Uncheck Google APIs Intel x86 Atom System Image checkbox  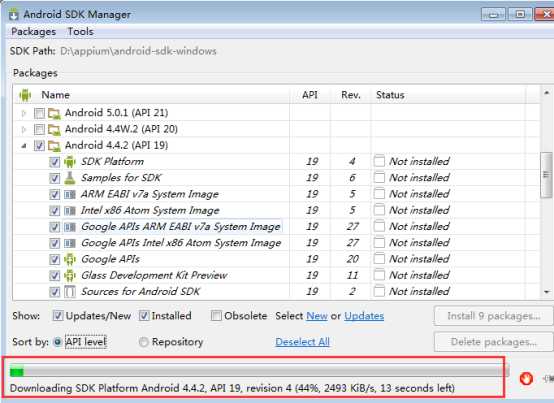point(54,243)
